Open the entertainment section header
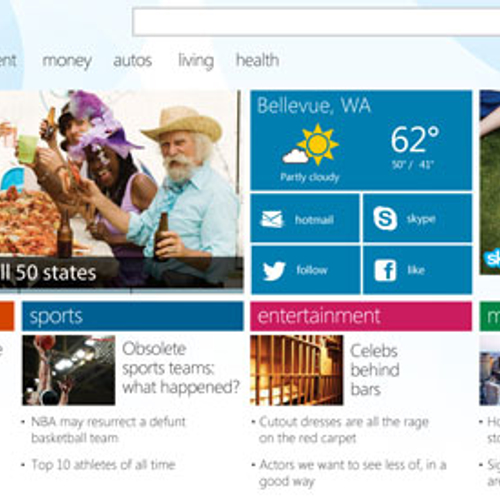Image resolution: width=500 pixels, height=500 pixels. tap(361, 316)
